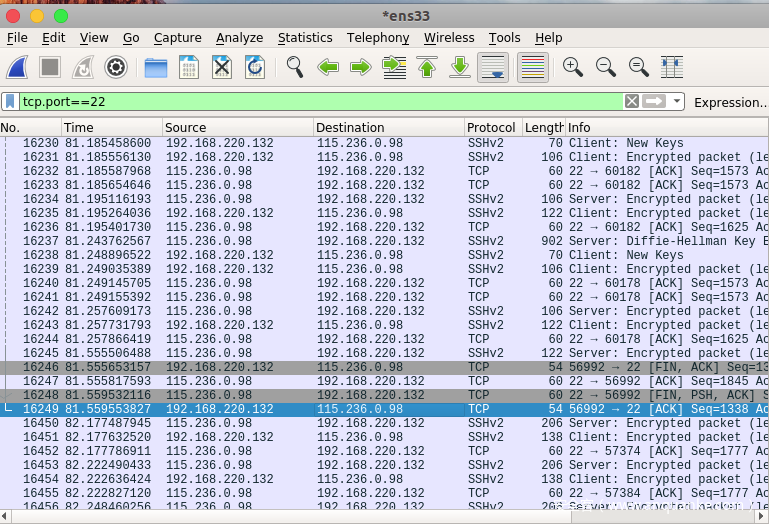Zoom in on packet list text
The height and width of the screenshot is (524, 769).
[573, 68]
